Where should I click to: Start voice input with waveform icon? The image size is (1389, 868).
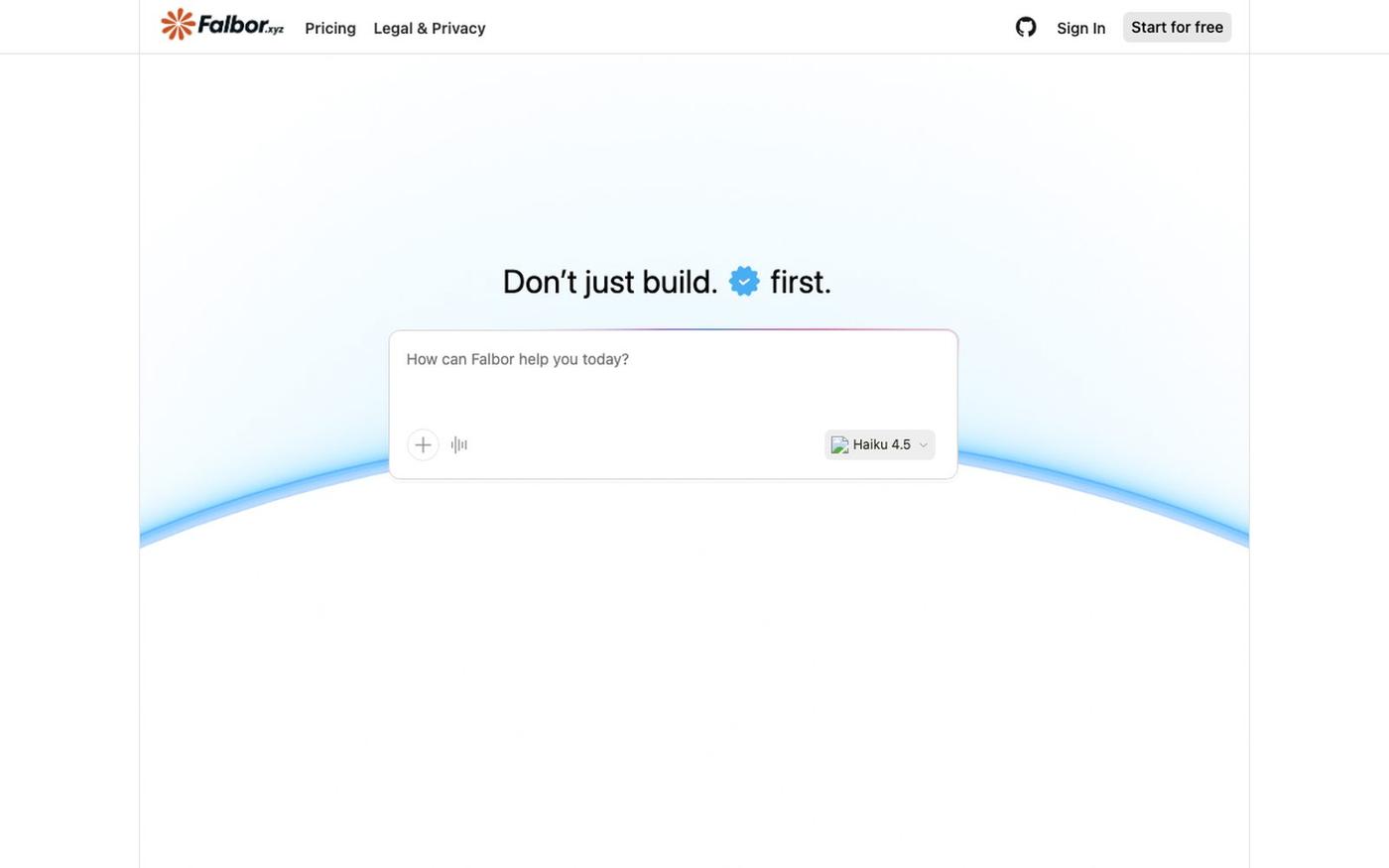coord(458,444)
